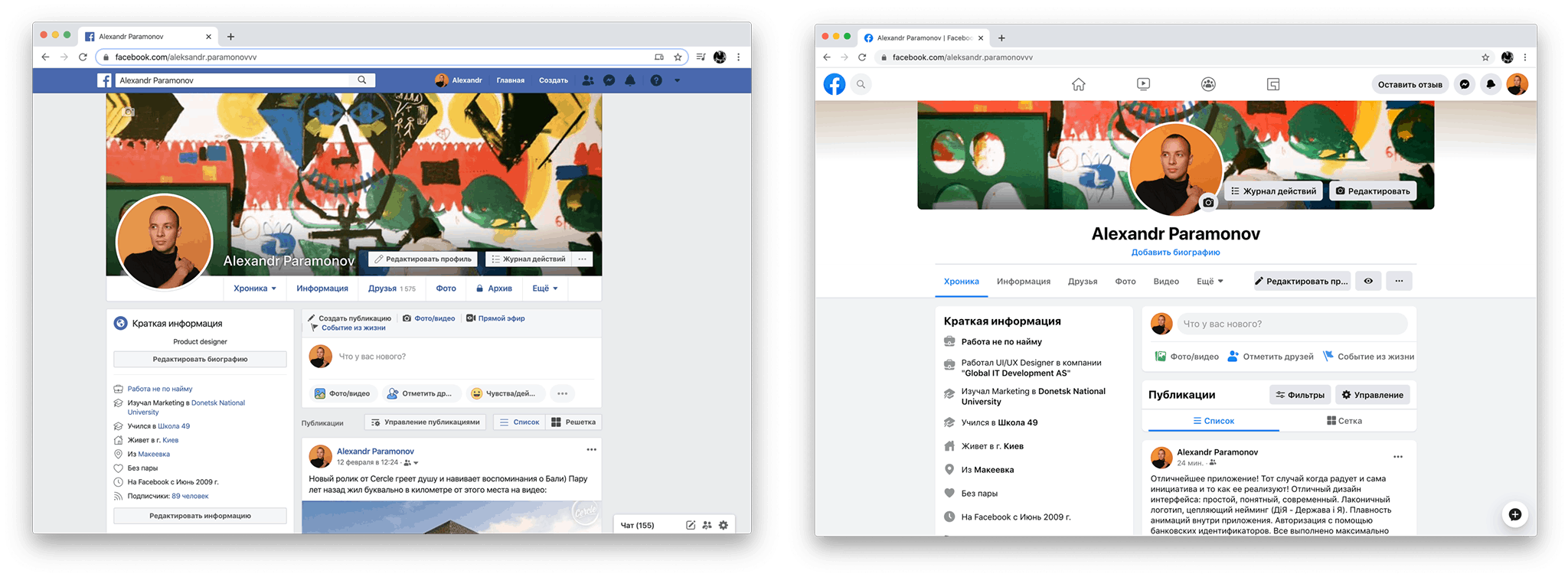Go to Home icon in the right window
The width and height of the screenshot is (1568, 577).
pos(1079,84)
